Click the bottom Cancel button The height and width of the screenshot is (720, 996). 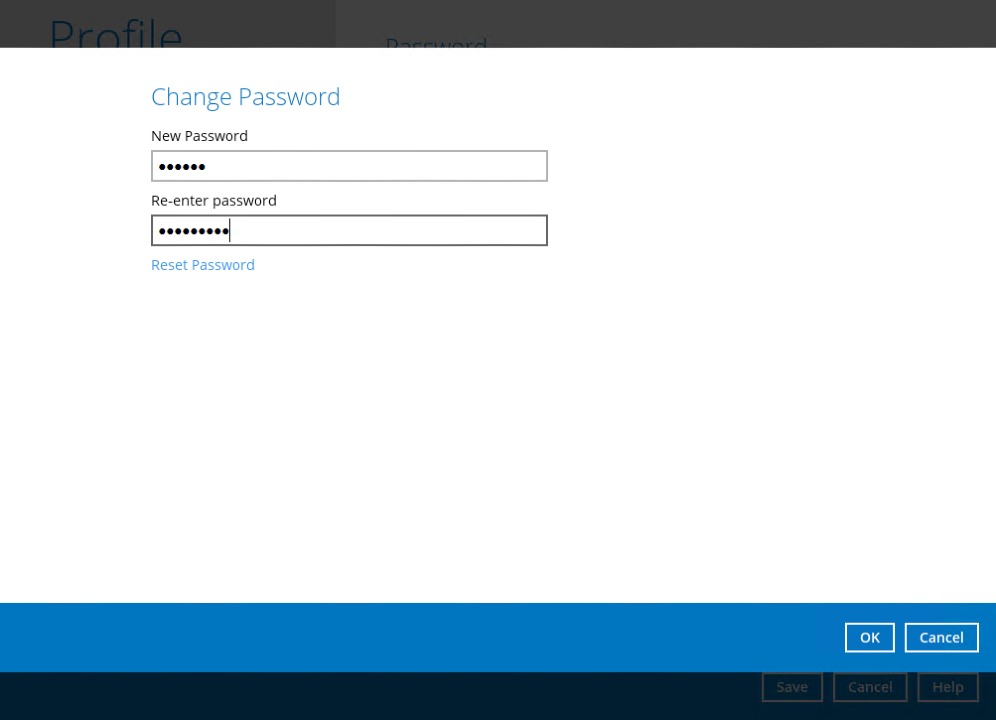[869, 686]
